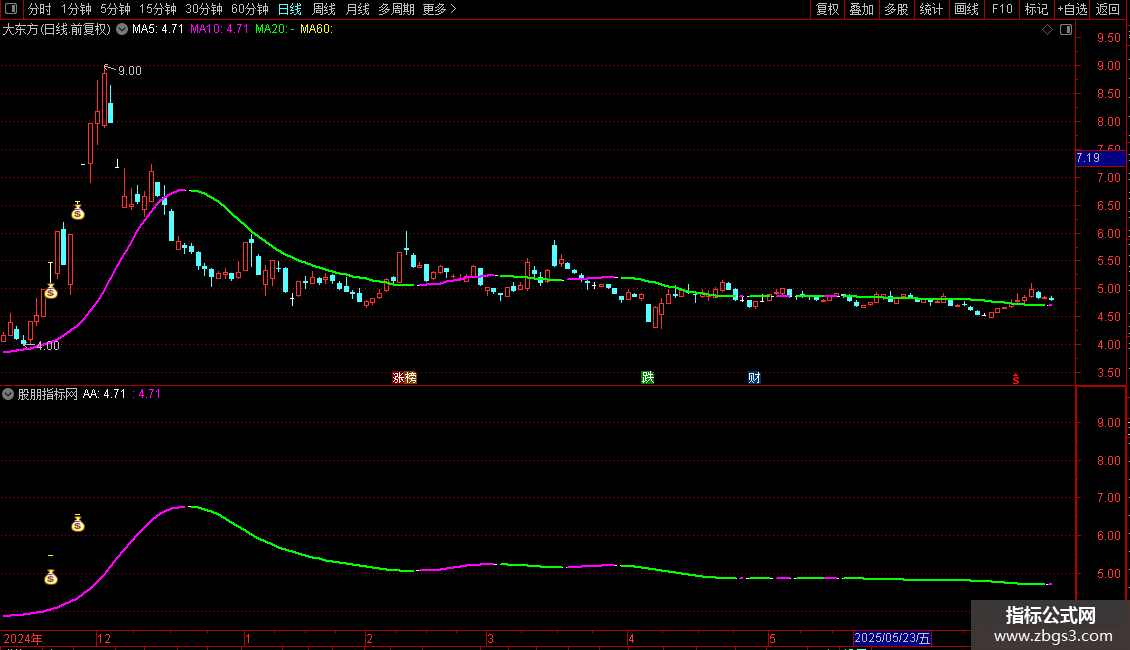Image resolution: width=1130 pixels, height=650 pixels.
Task: Switch to 周线 weekly chart
Action: [324, 9]
